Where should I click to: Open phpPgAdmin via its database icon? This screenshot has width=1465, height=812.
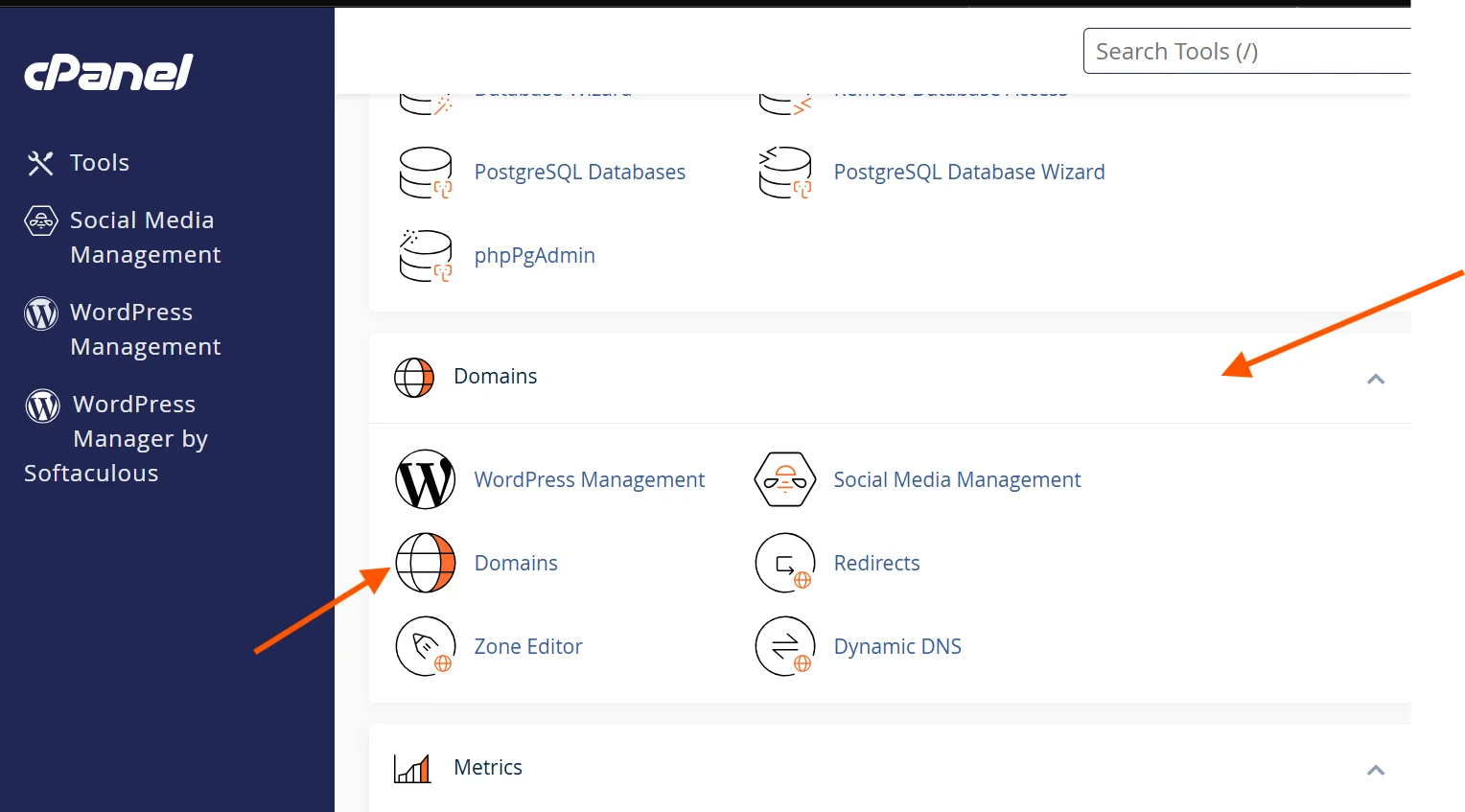(x=426, y=255)
